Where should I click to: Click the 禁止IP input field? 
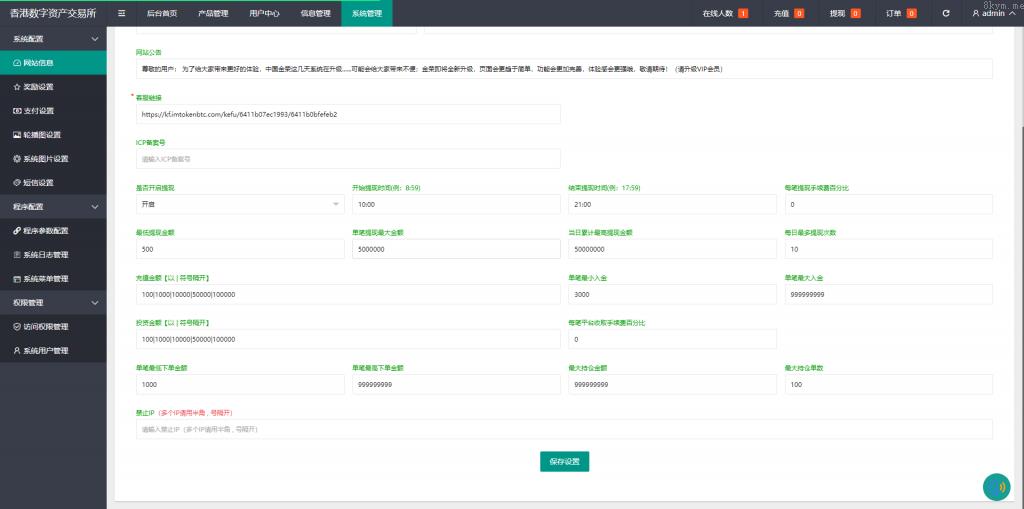point(564,429)
